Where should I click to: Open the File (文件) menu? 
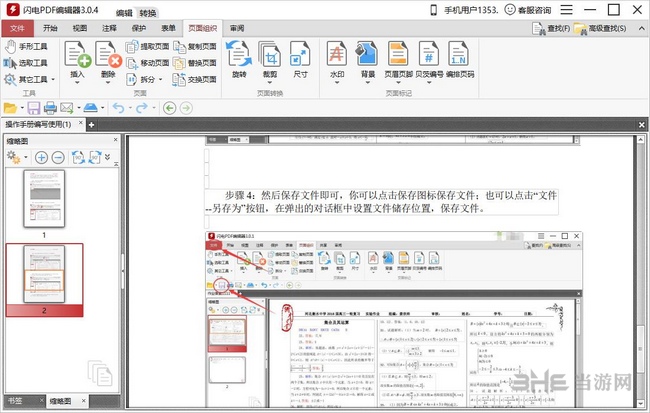pyautogui.click(x=17, y=28)
